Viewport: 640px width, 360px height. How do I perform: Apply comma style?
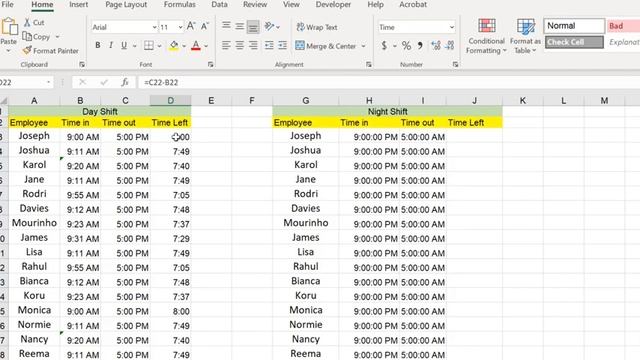click(x=420, y=45)
